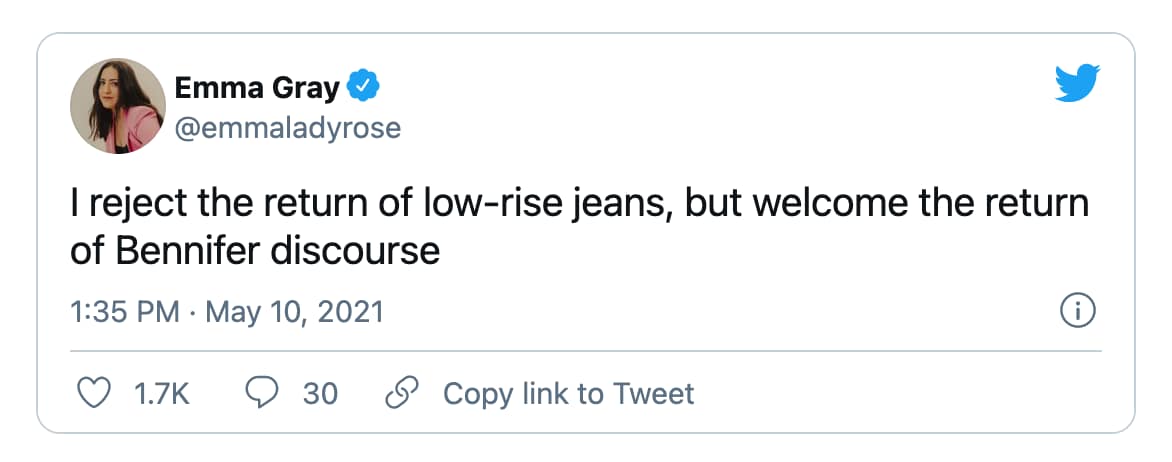Click the May 10, 2021 date
The height and width of the screenshot is (462, 1172).
click(294, 312)
